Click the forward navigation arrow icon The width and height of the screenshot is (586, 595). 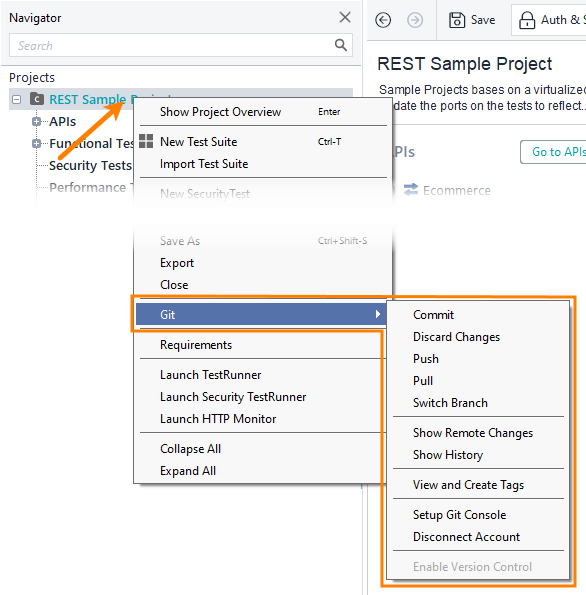tap(415, 20)
